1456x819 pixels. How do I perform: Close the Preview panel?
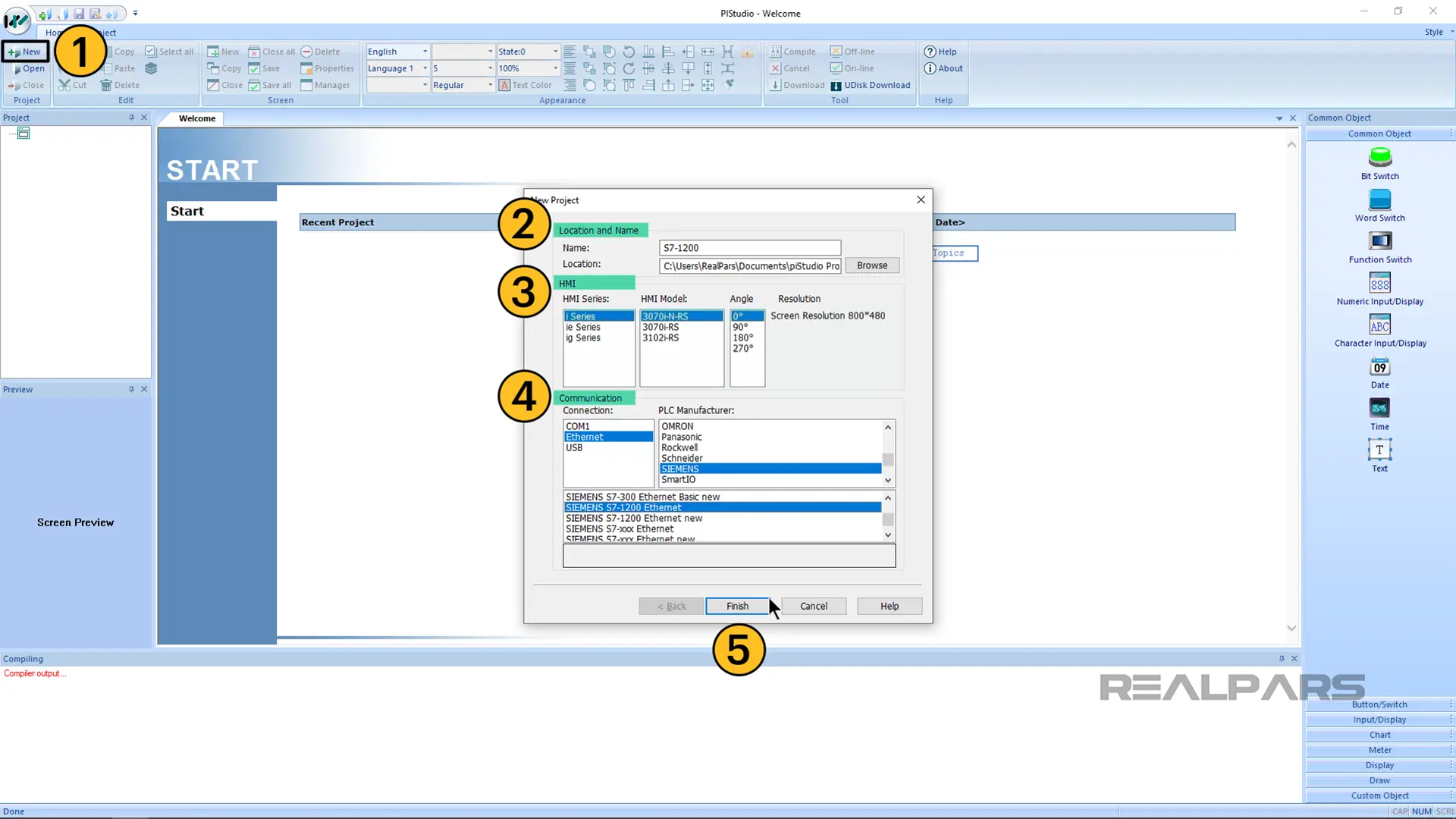pyautogui.click(x=144, y=389)
